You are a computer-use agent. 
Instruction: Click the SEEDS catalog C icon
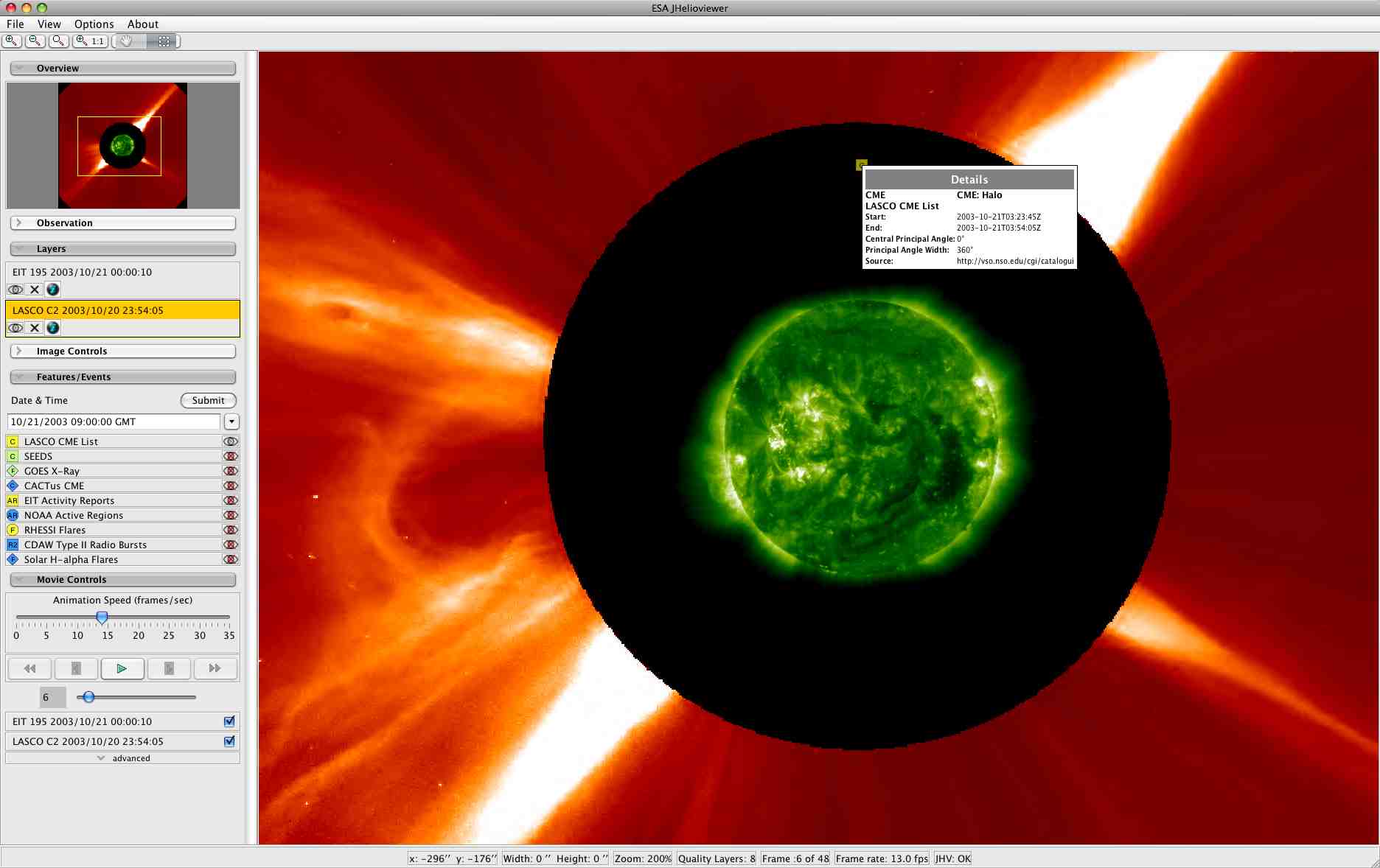(x=13, y=456)
